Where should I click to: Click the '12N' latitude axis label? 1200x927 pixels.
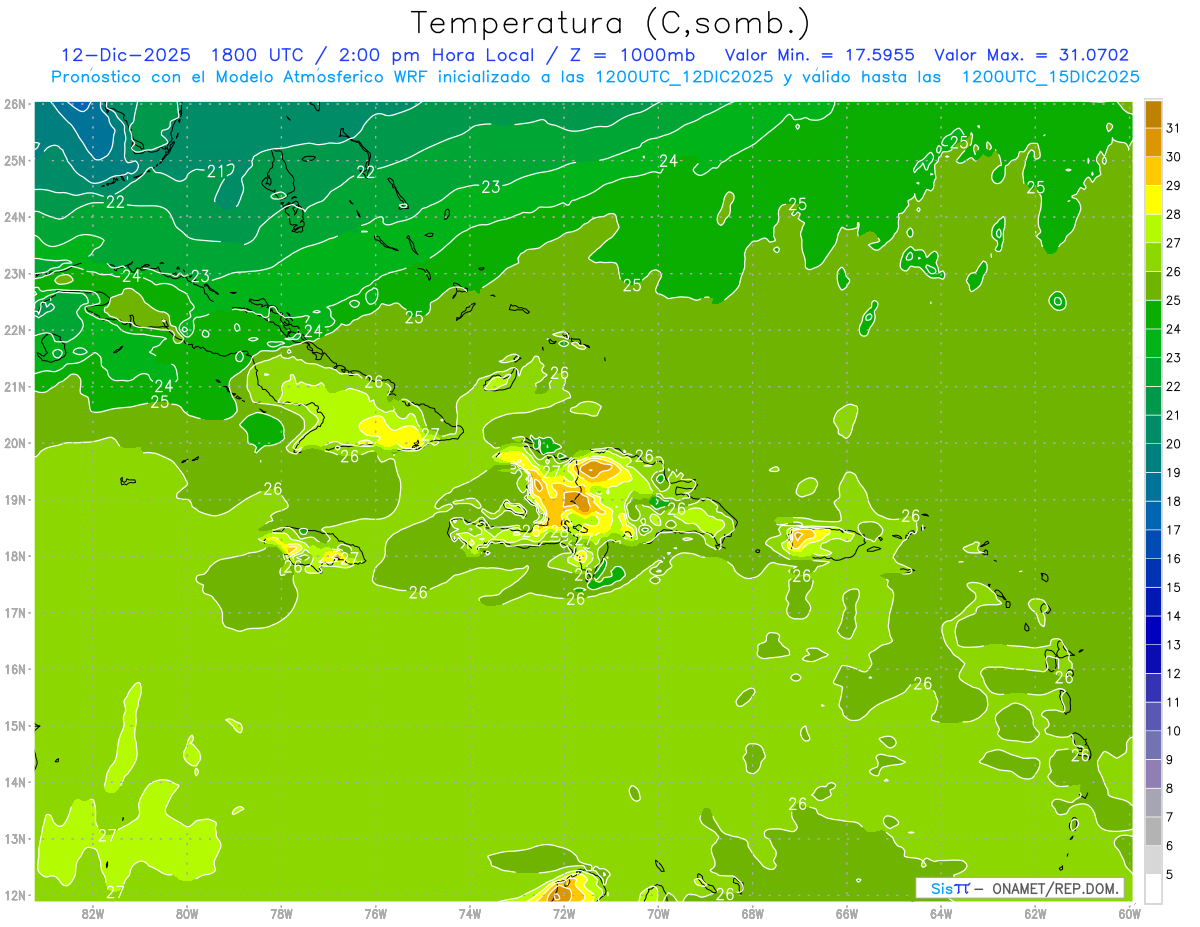(14, 895)
